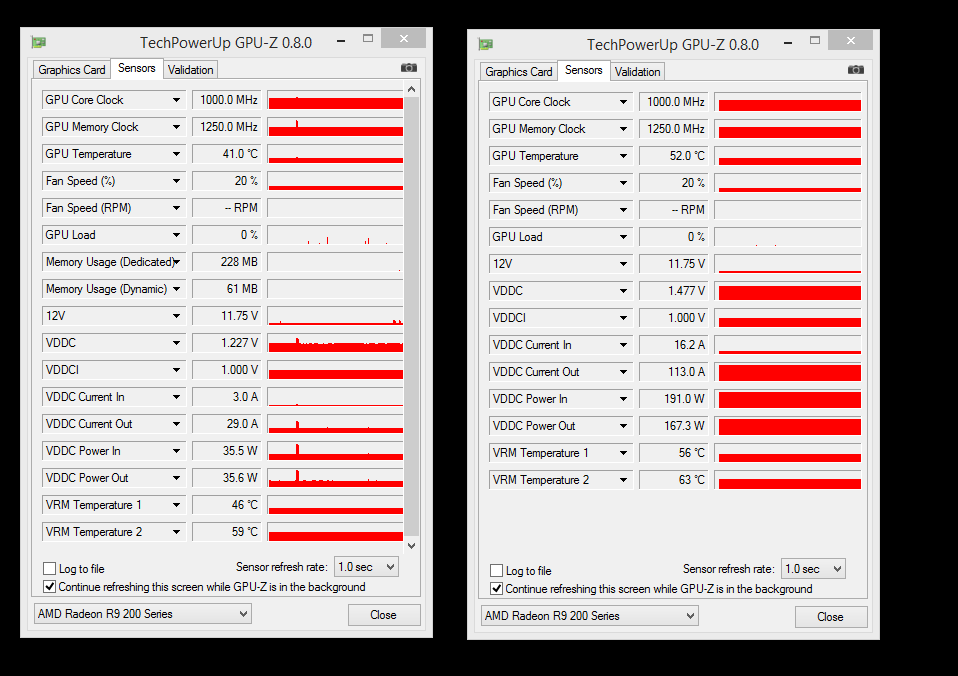Click 191.0 W VDDC Power In value
Screen dimensions: 958x676
tap(673, 399)
